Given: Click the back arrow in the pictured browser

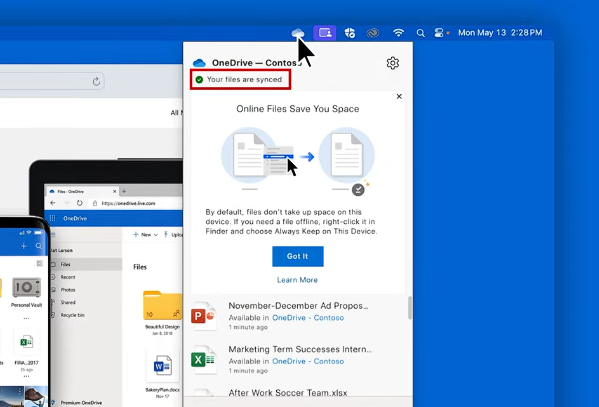Looking at the screenshot, I should [x=53, y=203].
